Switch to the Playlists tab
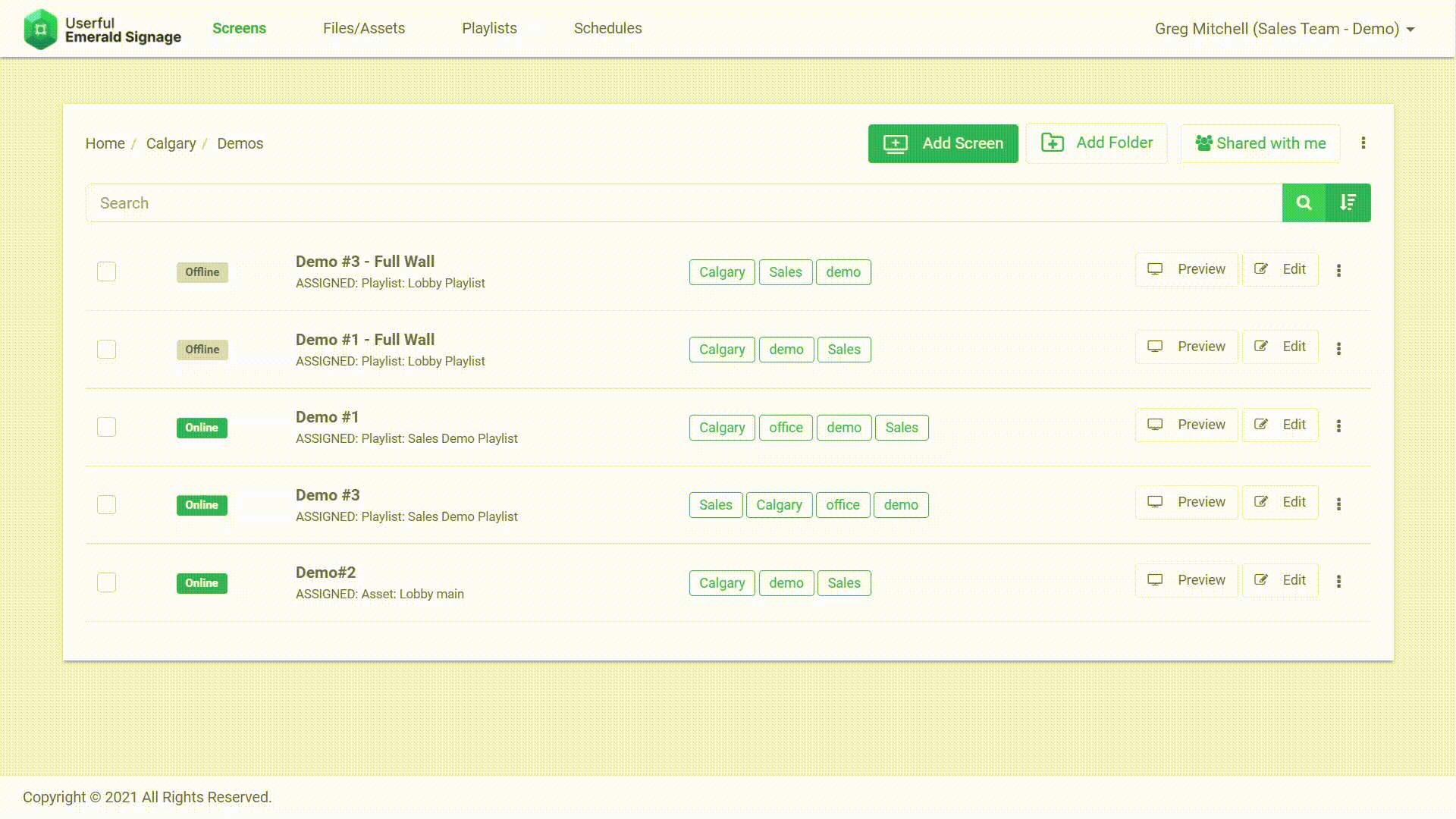This screenshot has width=1456, height=819. tap(489, 28)
